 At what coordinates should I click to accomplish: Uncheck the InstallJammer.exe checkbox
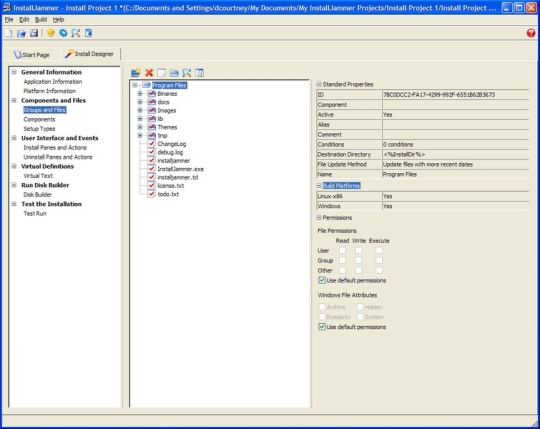(152, 169)
